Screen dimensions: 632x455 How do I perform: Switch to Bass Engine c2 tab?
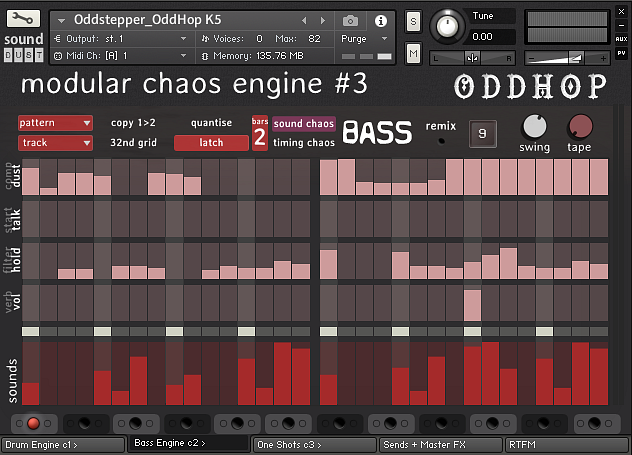click(x=189, y=443)
